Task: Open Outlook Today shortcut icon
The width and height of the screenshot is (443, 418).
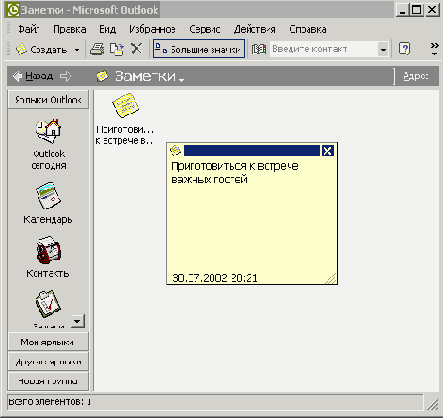Action: click(49, 131)
